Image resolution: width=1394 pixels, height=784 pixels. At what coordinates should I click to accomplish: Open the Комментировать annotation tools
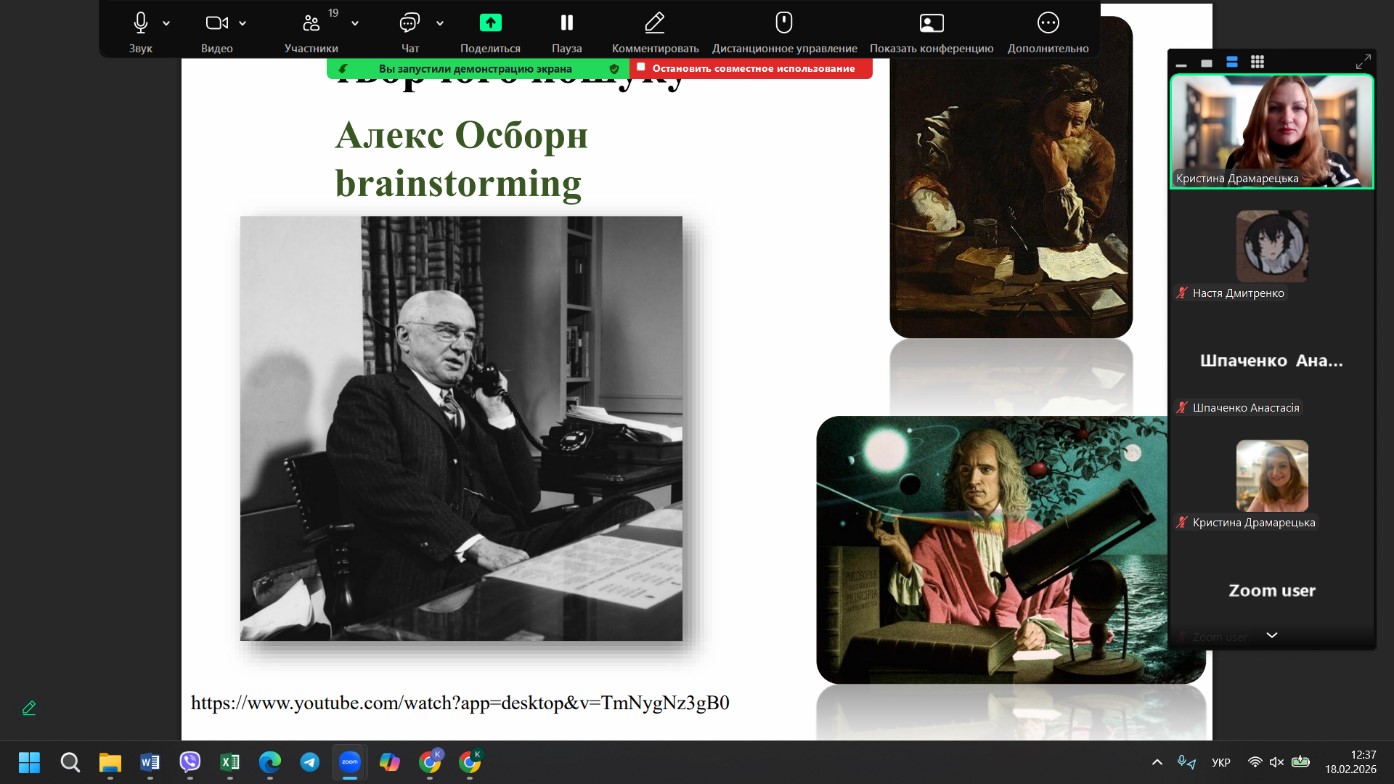tap(655, 30)
